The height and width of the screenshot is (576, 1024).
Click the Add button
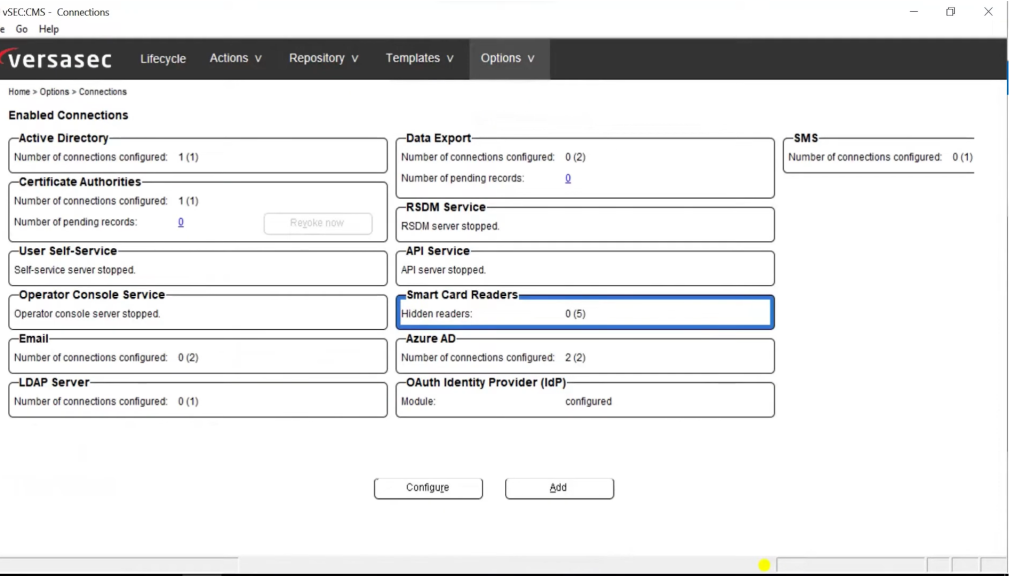pos(559,488)
